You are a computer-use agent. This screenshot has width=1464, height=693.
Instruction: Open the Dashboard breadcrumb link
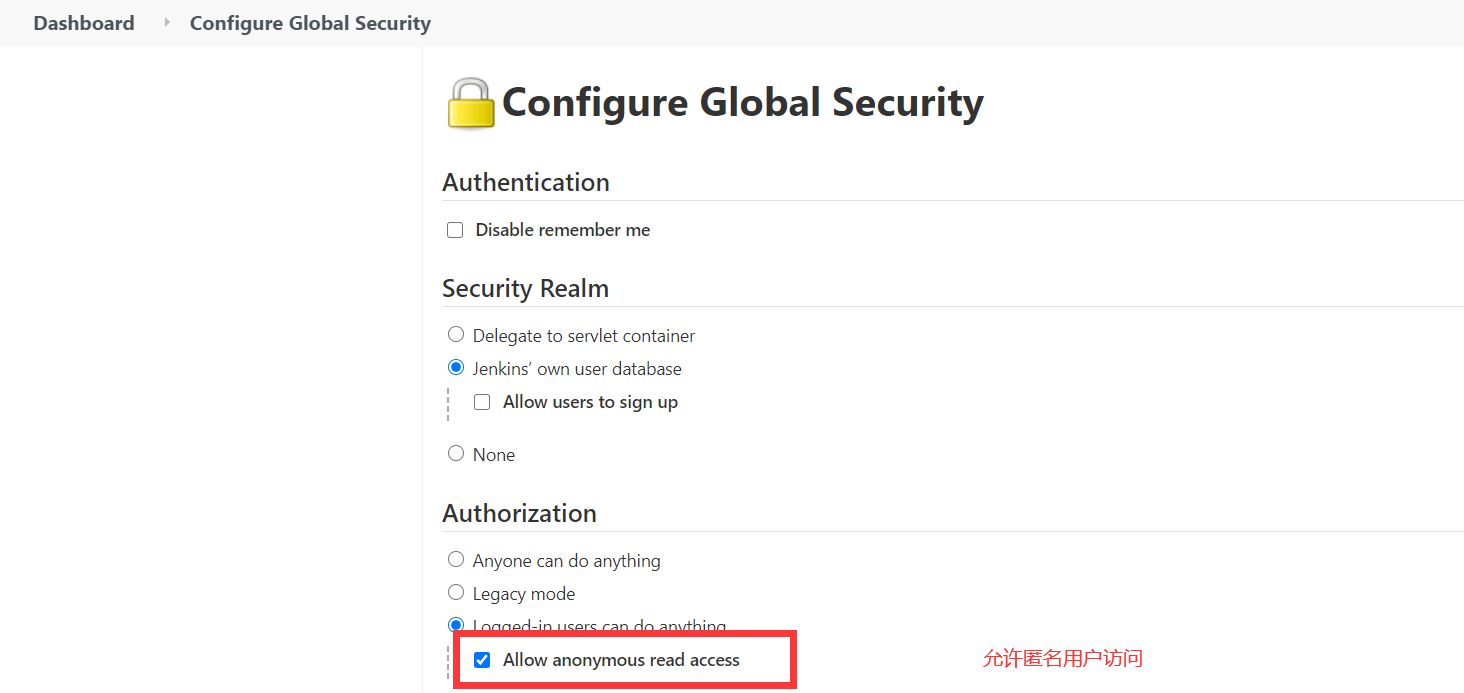[x=84, y=23]
